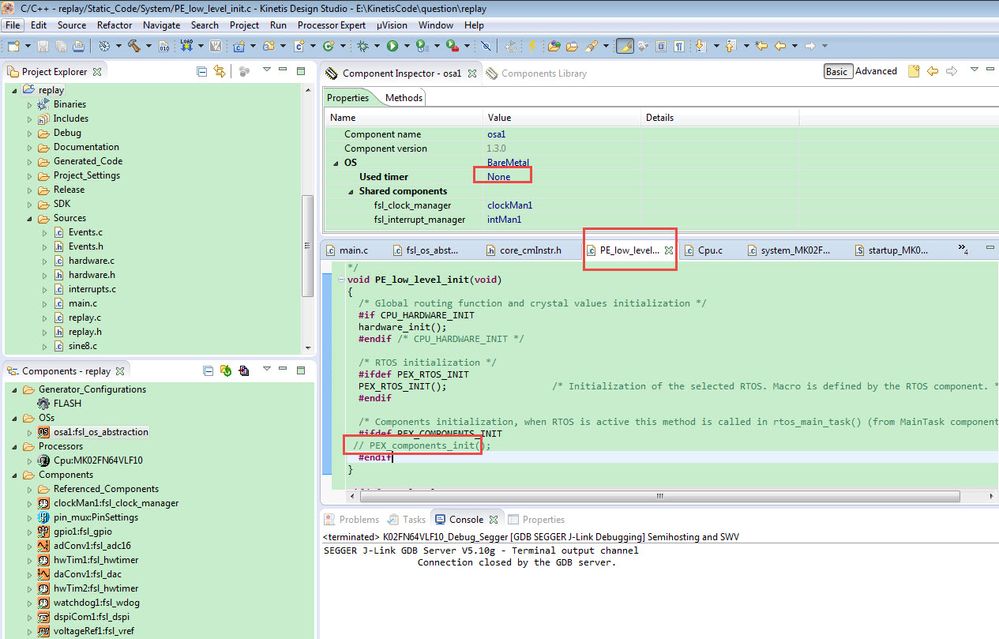Click the green bug Debug icon
The width and height of the screenshot is (999, 639).
pyautogui.click(x=363, y=46)
